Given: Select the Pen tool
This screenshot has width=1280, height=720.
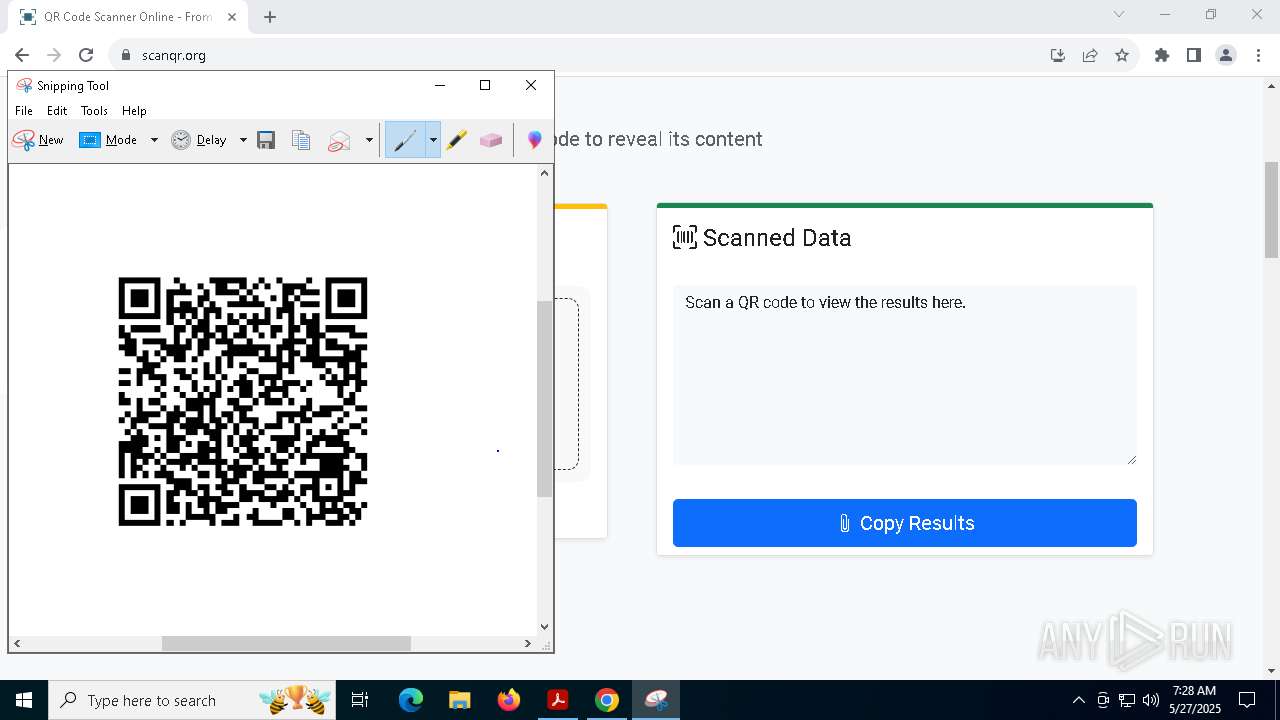Looking at the screenshot, I should pos(405,140).
